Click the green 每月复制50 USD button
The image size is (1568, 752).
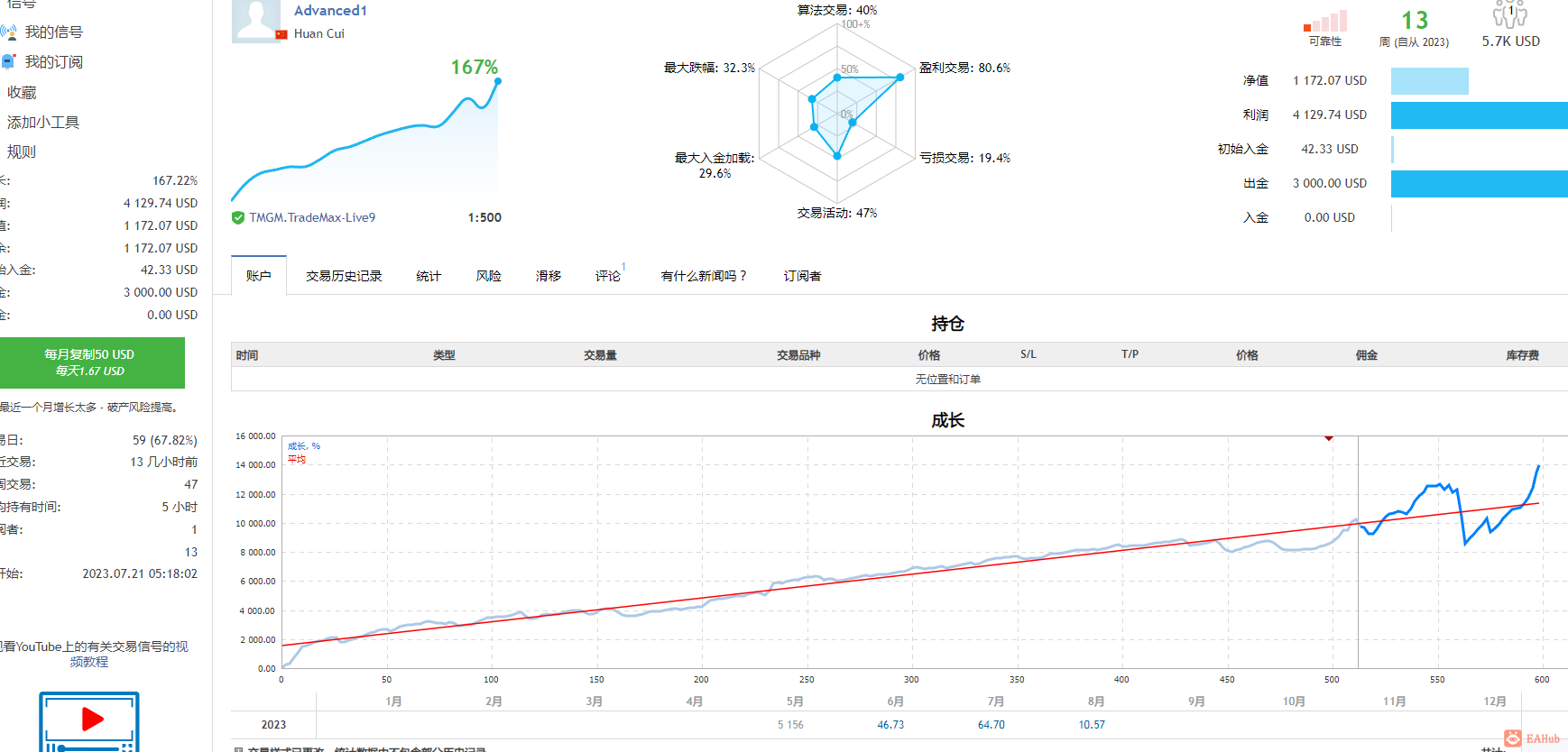coord(92,362)
